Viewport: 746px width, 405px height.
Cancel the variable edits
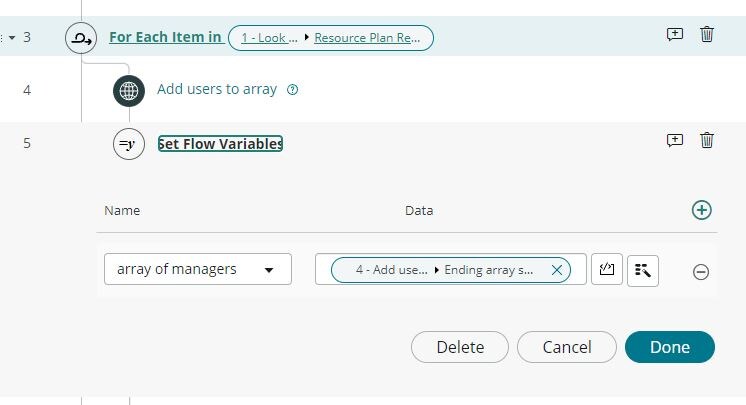coord(566,347)
